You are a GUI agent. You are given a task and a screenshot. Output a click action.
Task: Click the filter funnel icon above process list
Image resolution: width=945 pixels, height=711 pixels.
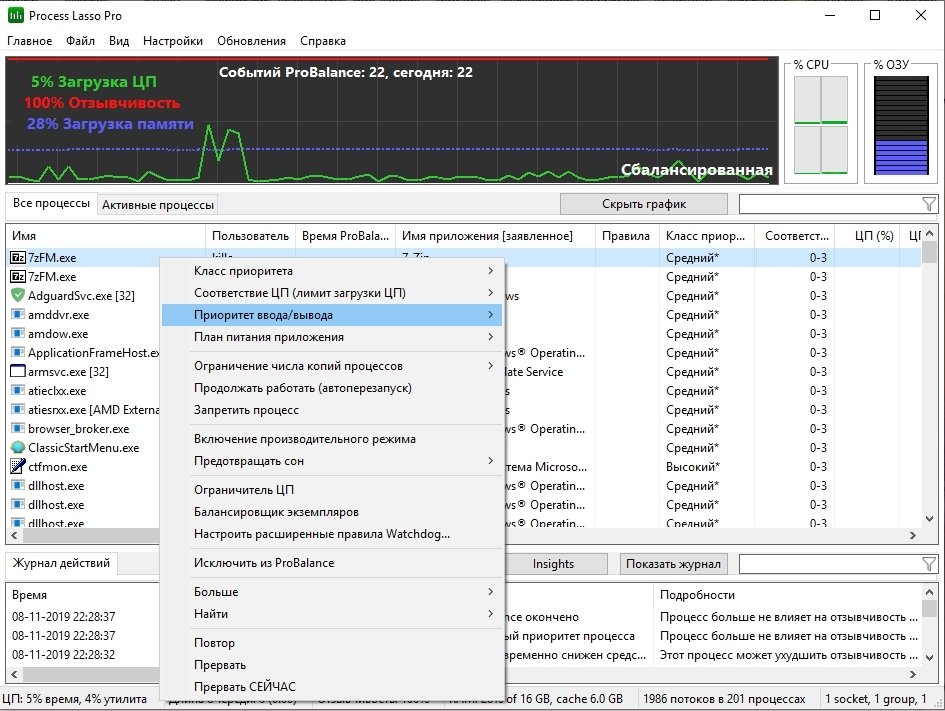[928, 204]
